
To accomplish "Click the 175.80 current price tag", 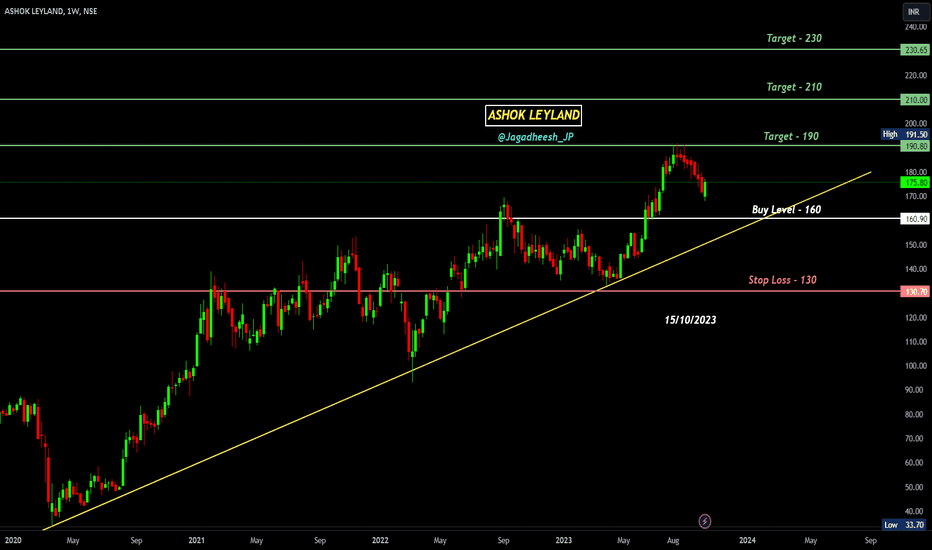I will click(915, 183).
